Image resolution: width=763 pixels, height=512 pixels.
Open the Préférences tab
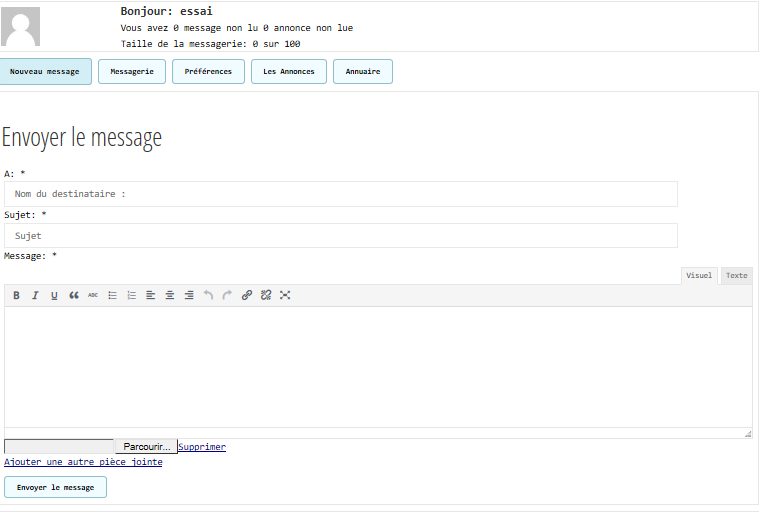[x=208, y=72]
